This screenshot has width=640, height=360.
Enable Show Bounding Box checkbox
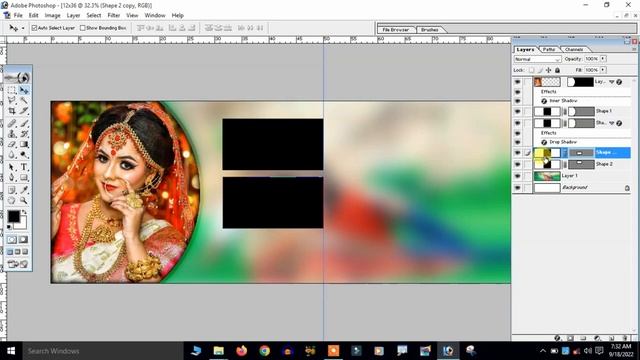click(83, 28)
